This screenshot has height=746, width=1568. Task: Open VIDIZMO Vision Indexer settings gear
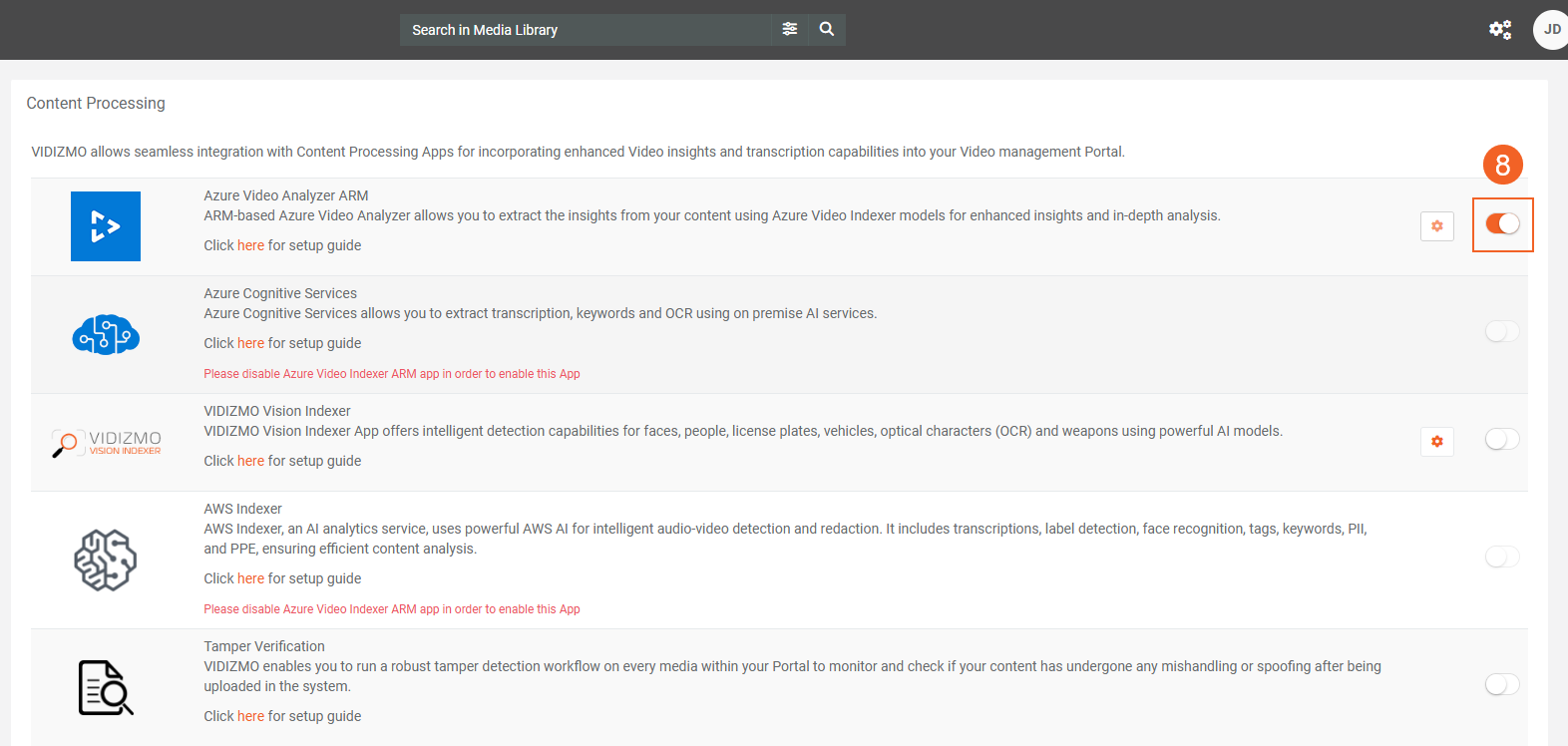1436,442
